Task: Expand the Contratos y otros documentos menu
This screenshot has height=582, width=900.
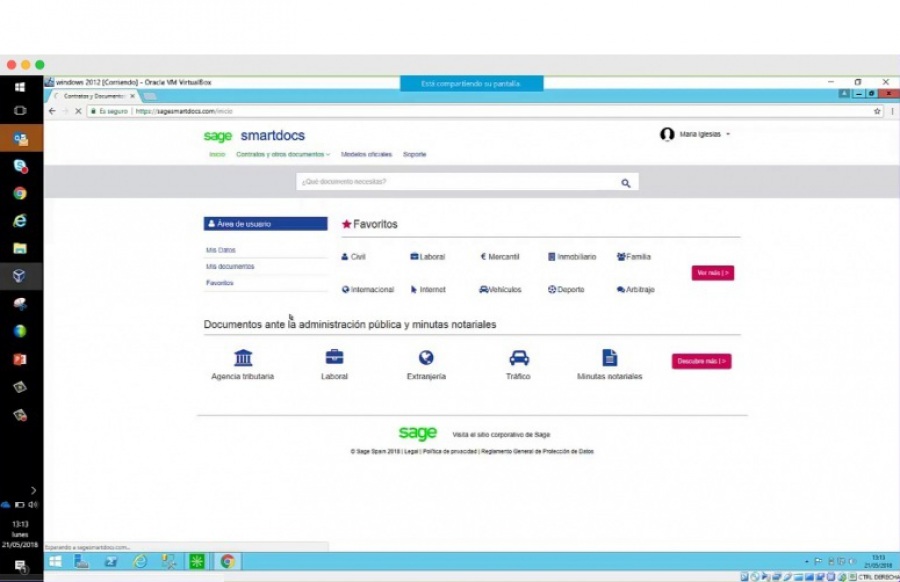Action: 285,155
